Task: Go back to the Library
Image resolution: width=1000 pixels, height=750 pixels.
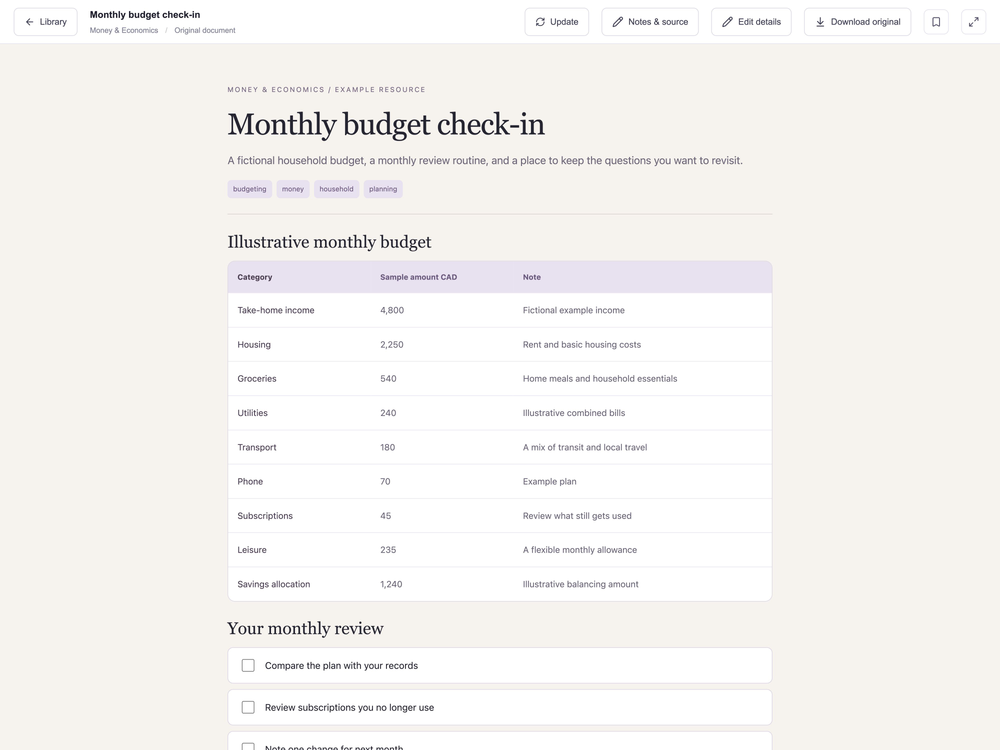Action: pos(45,22)
